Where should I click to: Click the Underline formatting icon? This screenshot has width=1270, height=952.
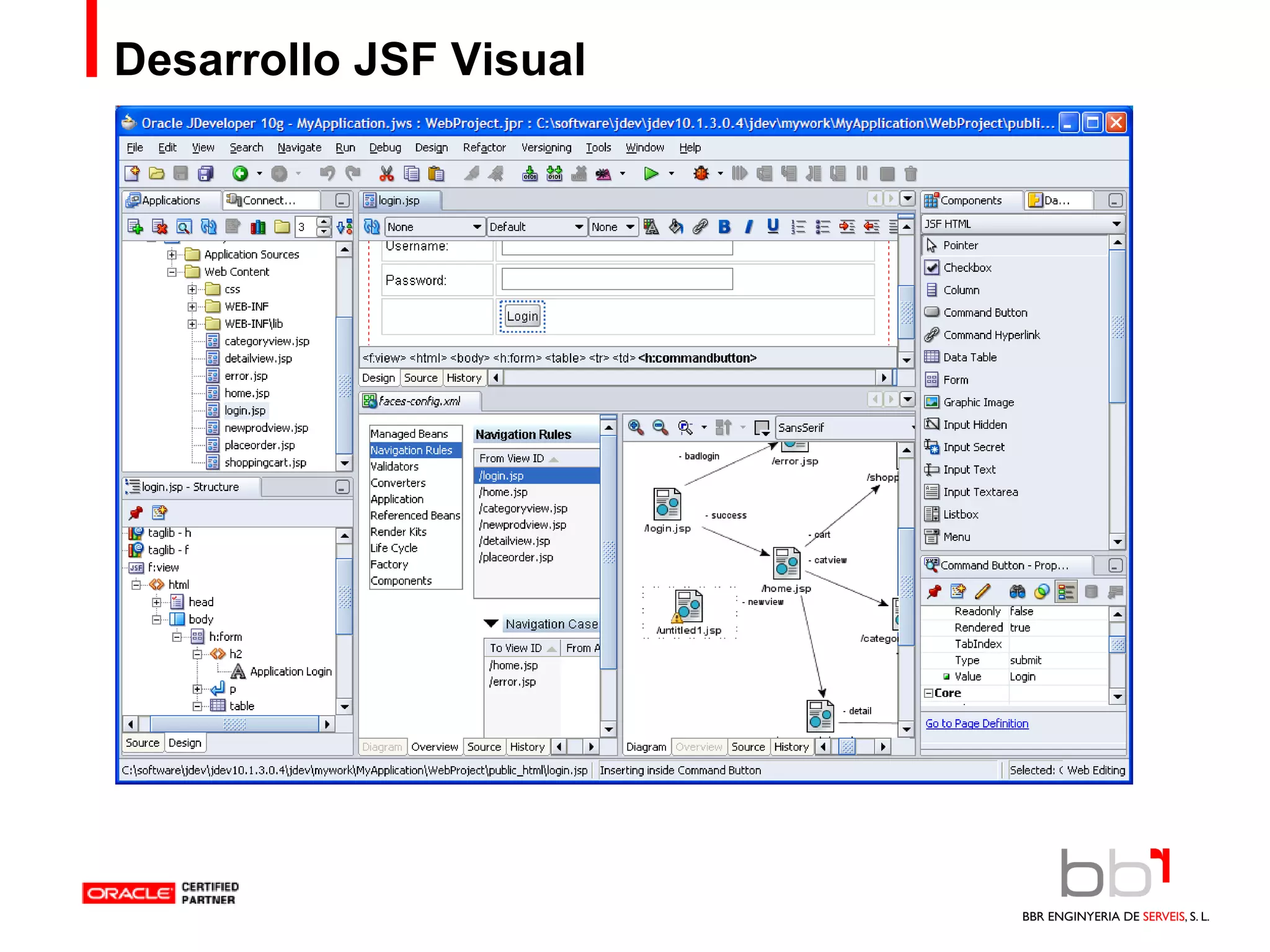click(773, 227)
